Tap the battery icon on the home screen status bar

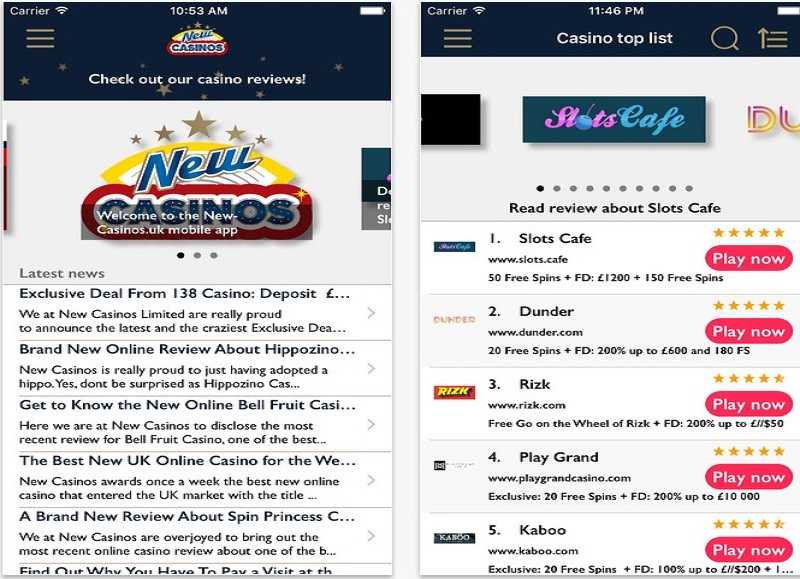coord(373,11)
